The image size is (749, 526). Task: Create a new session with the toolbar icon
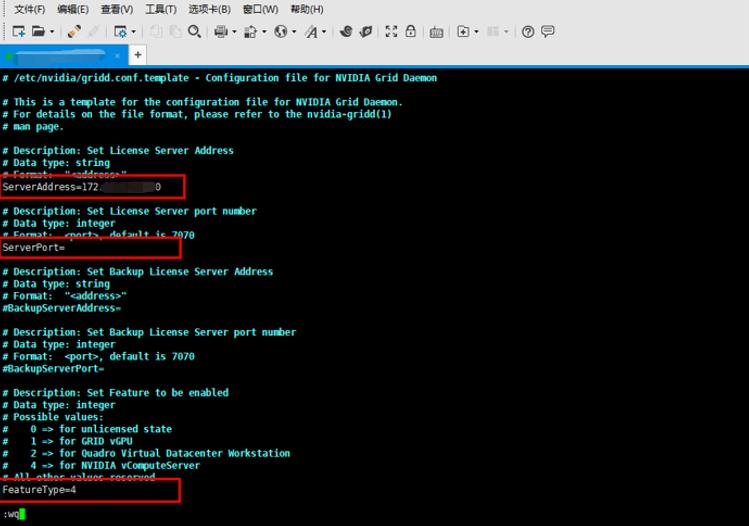pyautogui.click(x=19, y=32)
